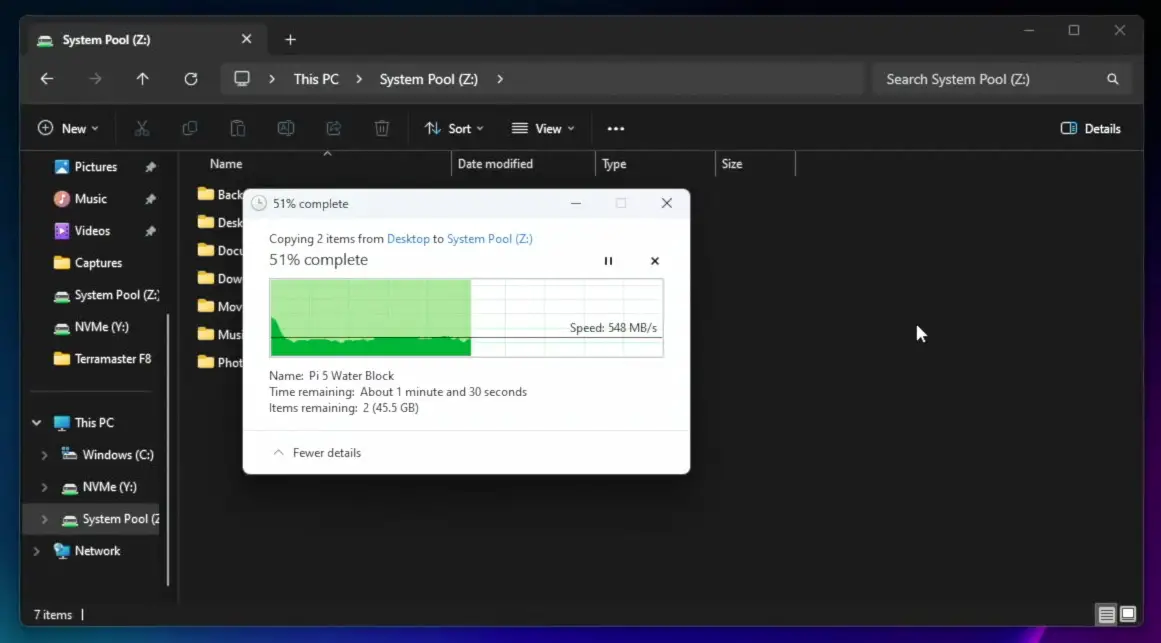
Task: Open the New item dropdown
Action: (x=68, y=128)
